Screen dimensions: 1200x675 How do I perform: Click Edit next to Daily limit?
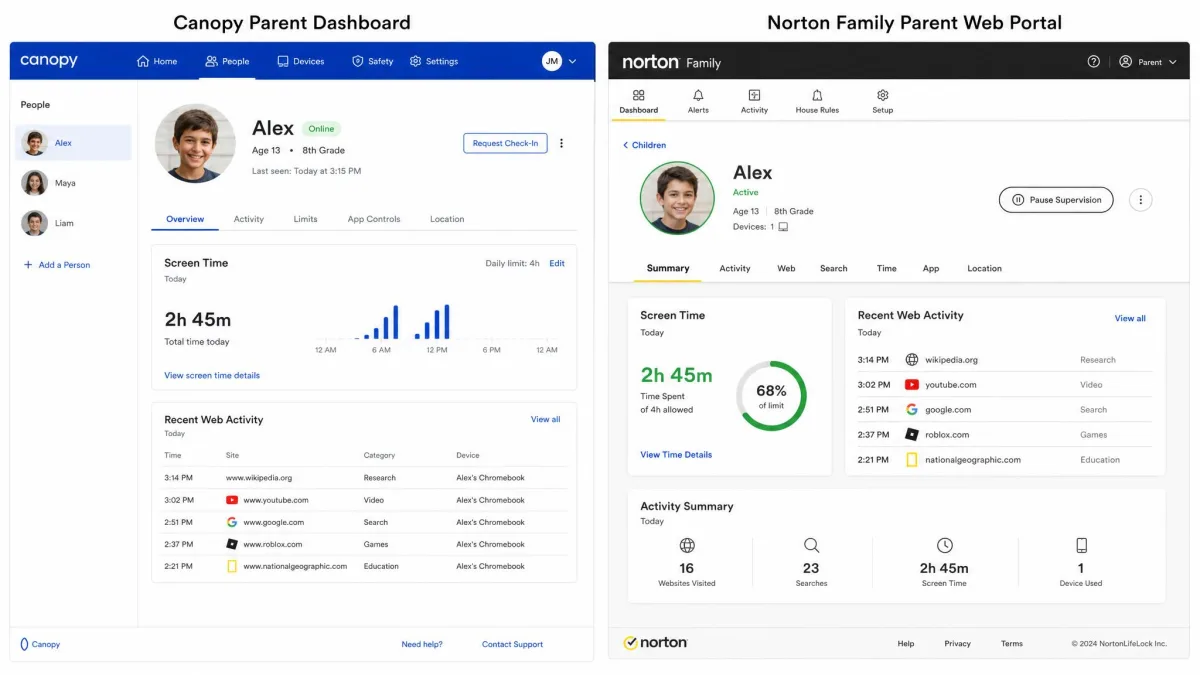click(x=557, y=263)
